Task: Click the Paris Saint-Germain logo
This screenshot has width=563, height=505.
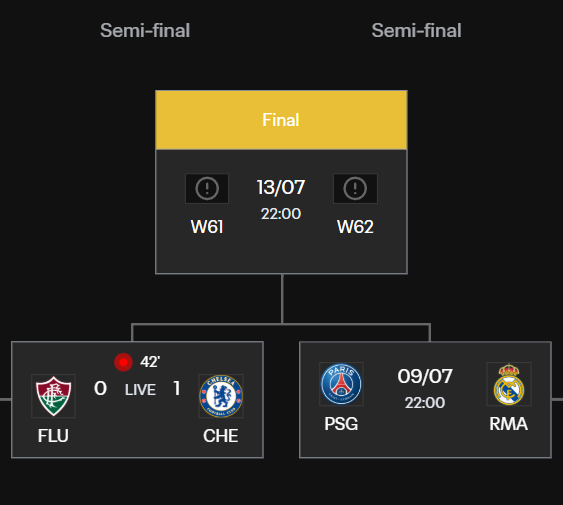Action: (341, 384)
